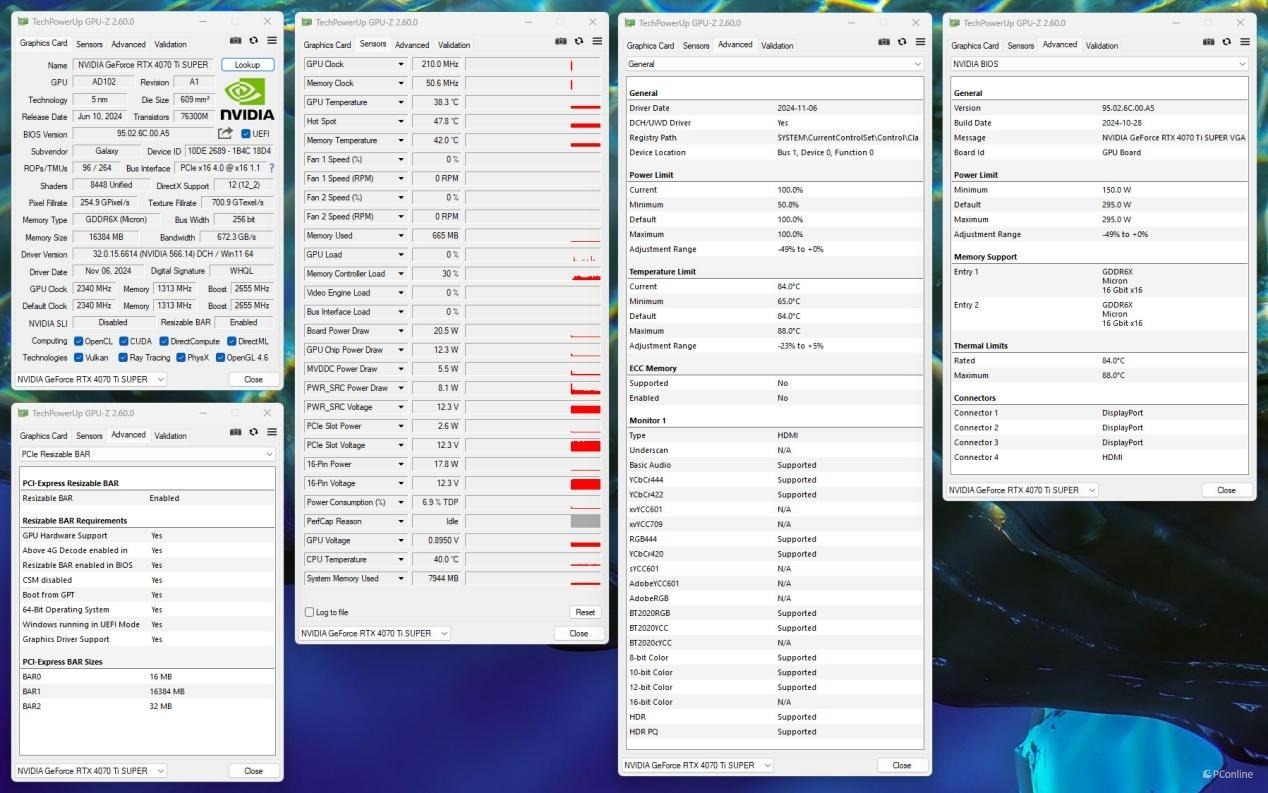This screenshot has height=793, width=1268.
Task: Click the 16-Pin Voltage sensor graph
Action: (532, 483)
